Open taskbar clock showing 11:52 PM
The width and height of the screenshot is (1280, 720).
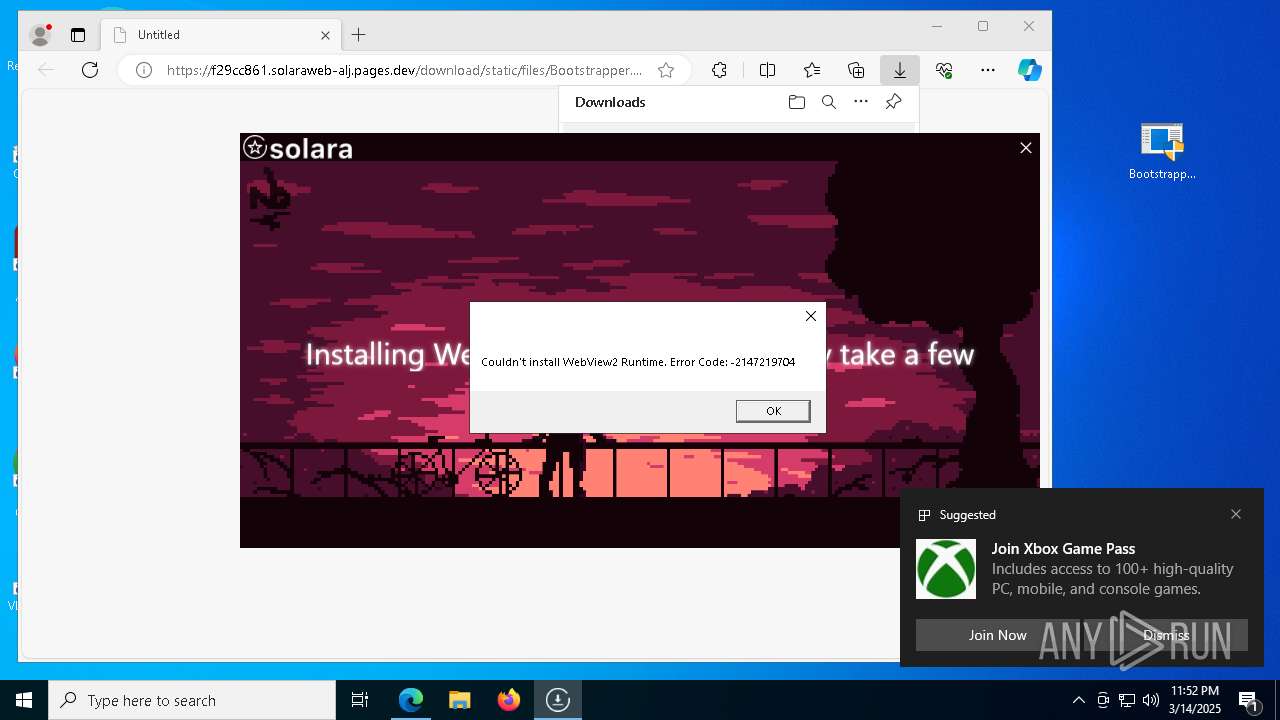click(1195, 700)
